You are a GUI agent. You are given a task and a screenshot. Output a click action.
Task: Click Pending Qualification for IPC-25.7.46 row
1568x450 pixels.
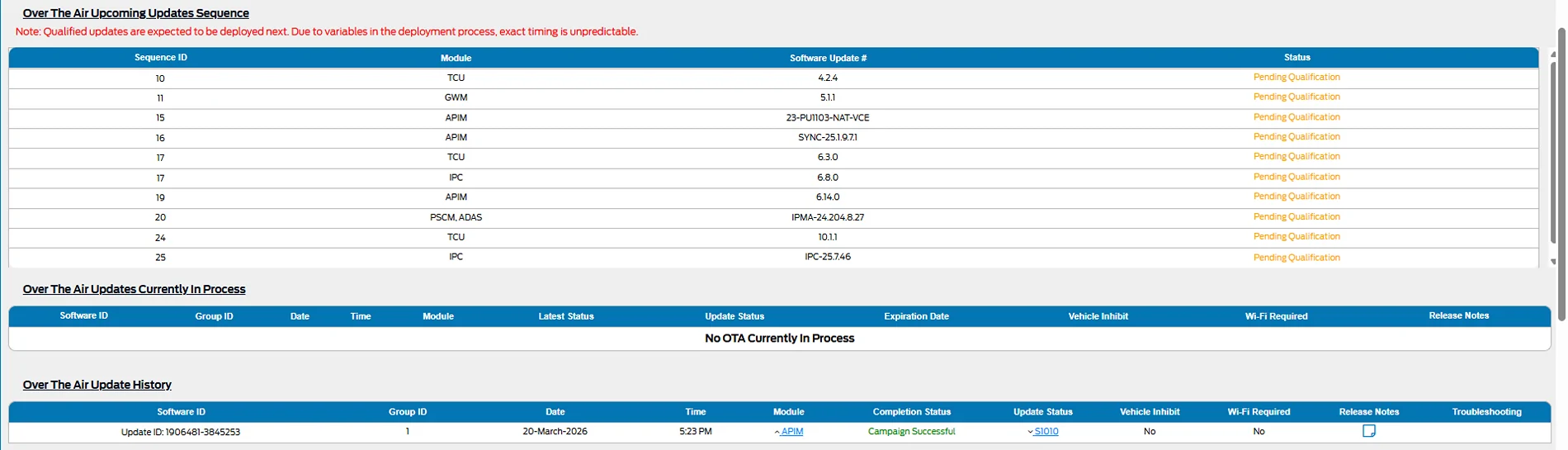point(1296,258)
